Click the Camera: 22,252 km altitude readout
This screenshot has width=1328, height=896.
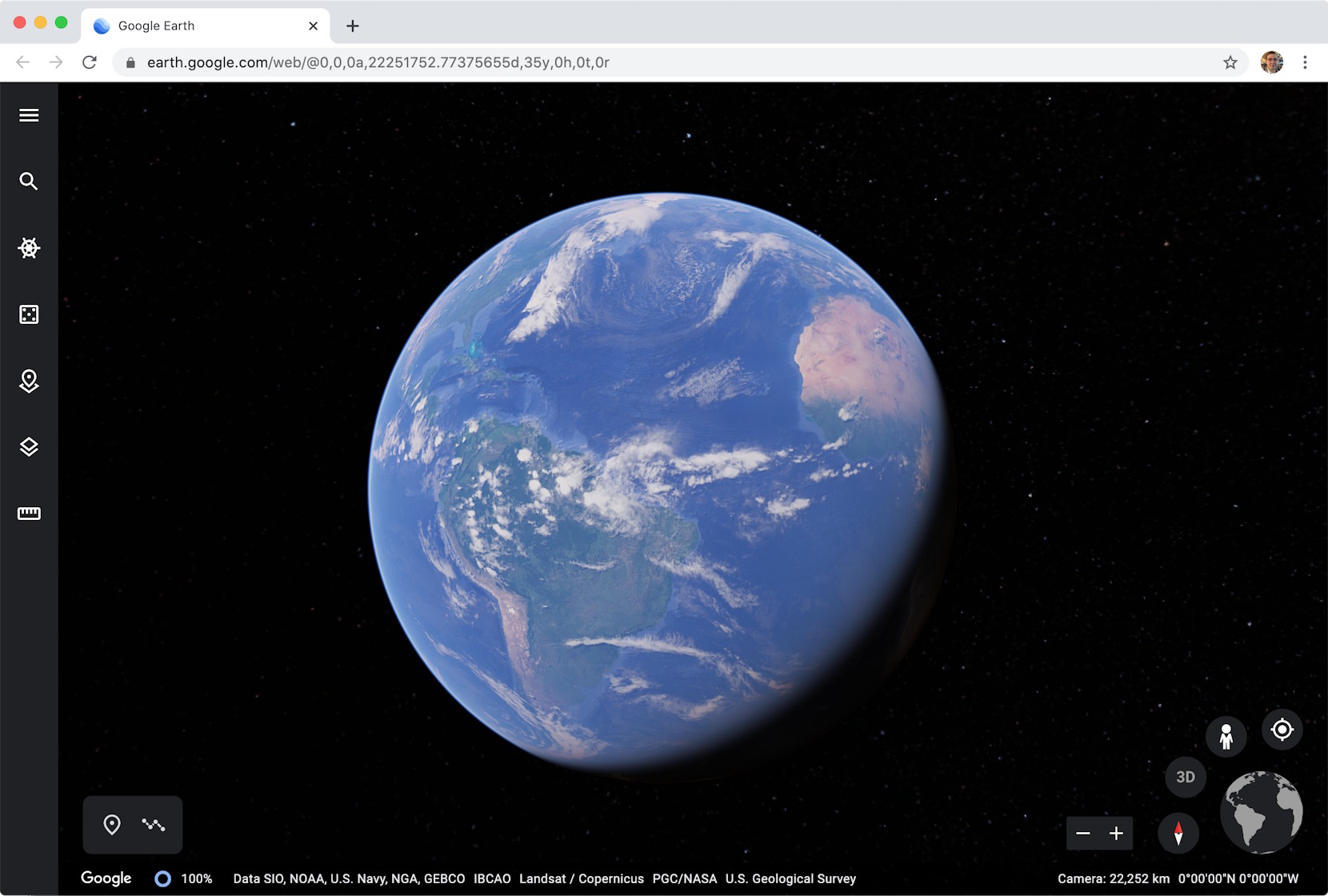coord(1114,878)
